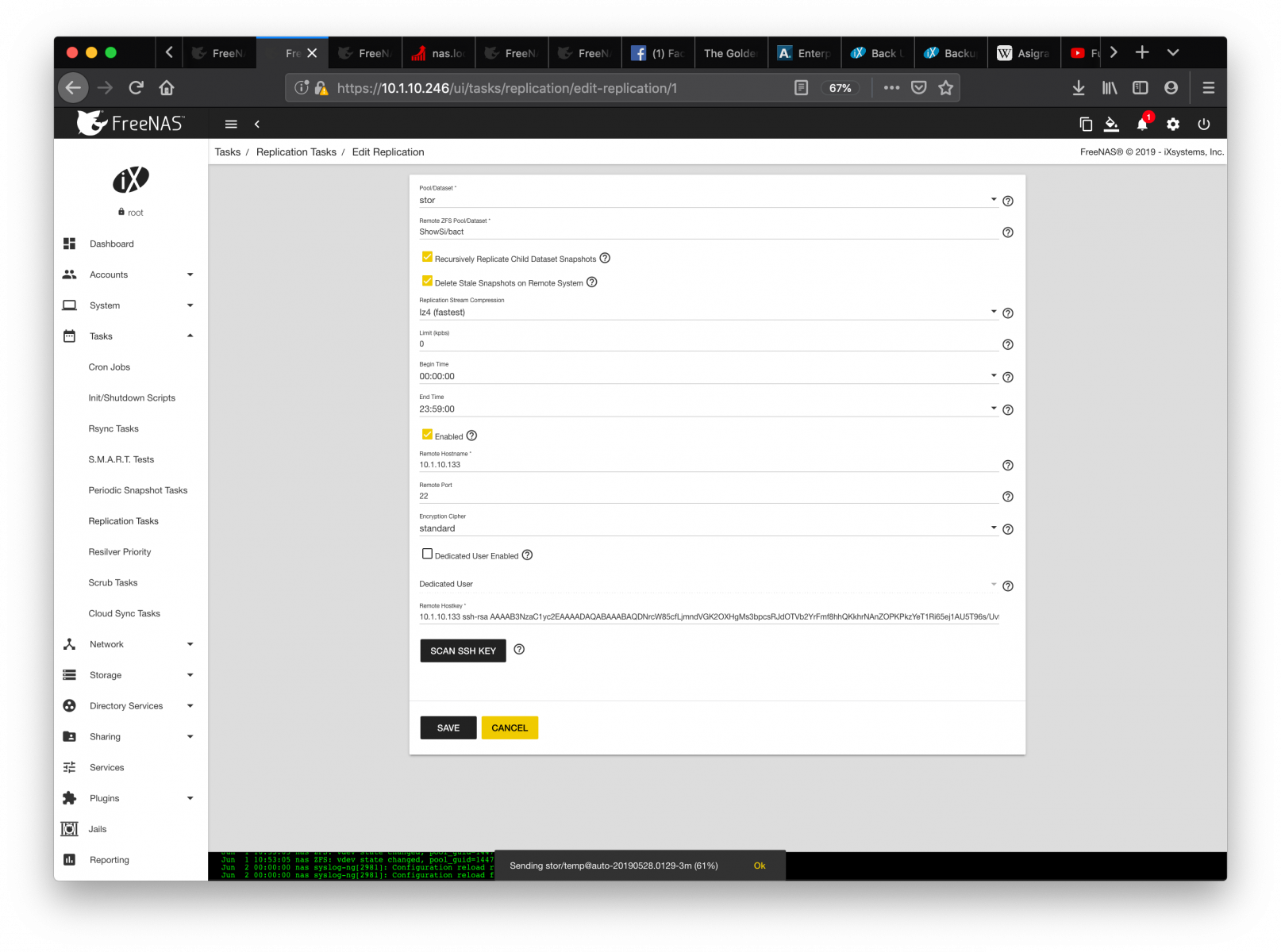The height and width of the screenshot is (952, 1281).
Task: Open the theme color picker icon
Action: [x=1112, y=124]
